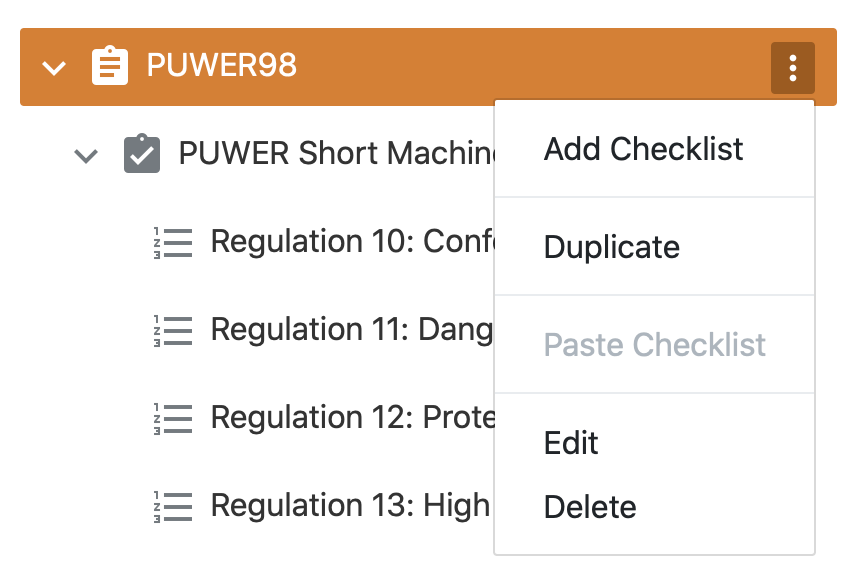Click the numbered list icon beside Regulation 10

coord(173,242)
